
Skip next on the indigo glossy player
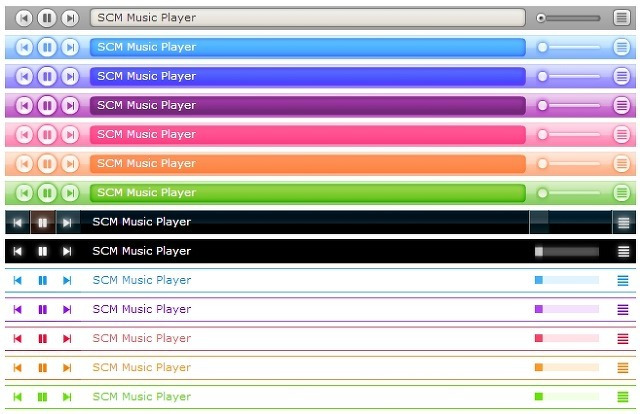point(70,76)
